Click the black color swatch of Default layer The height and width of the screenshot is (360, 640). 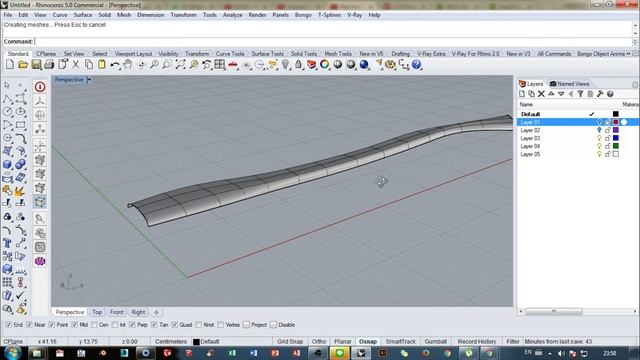(616, 114)
